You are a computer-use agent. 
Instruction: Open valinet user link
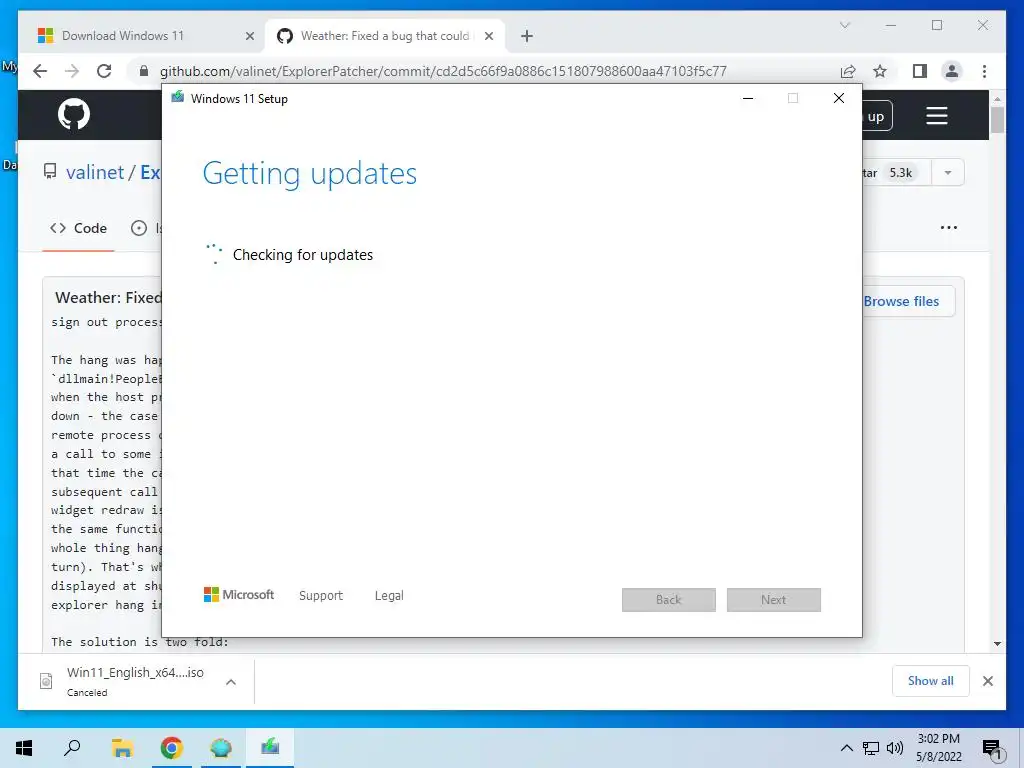coord(95,172)
